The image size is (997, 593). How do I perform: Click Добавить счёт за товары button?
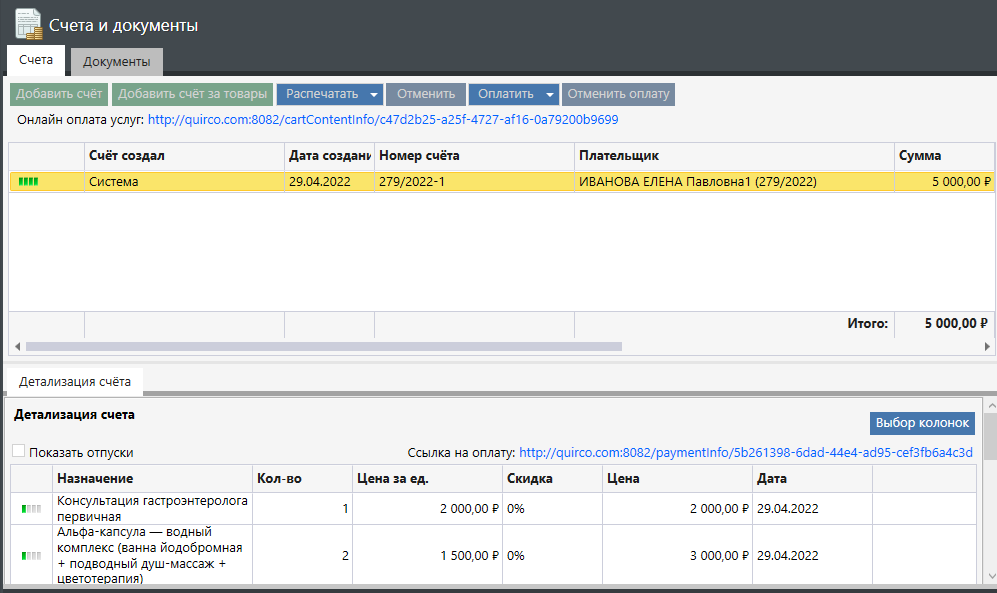(191, 94)
